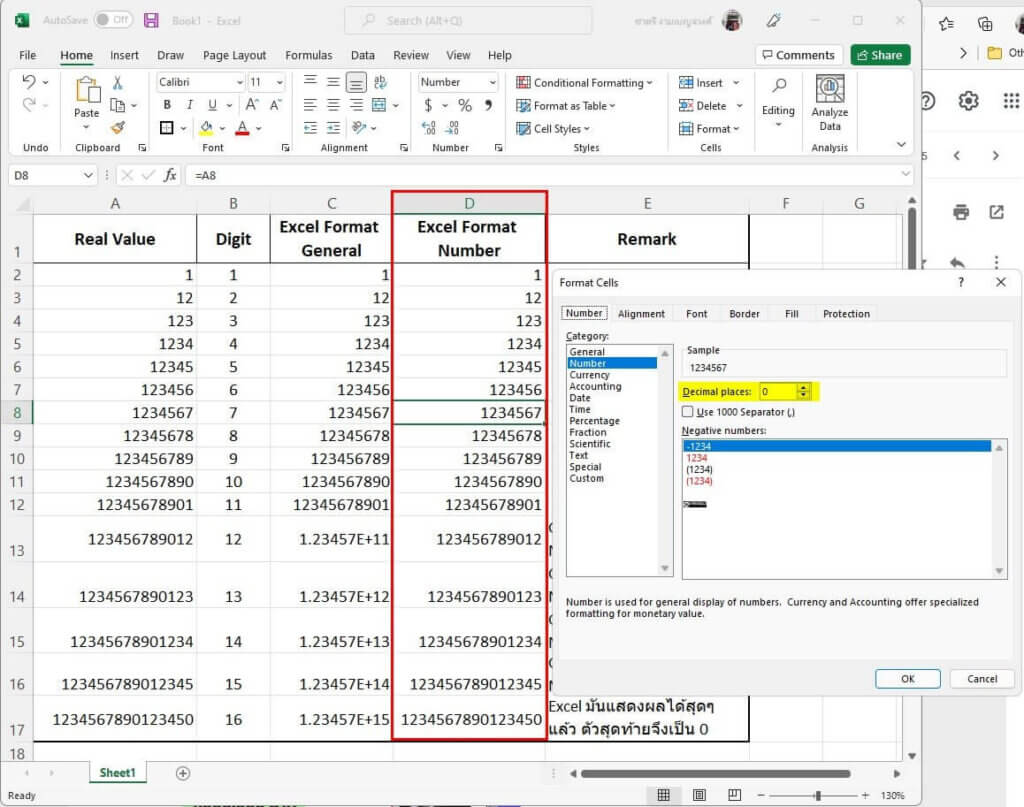
Task: Increase Decimal places with up spinner
Action: coord(804,388)
